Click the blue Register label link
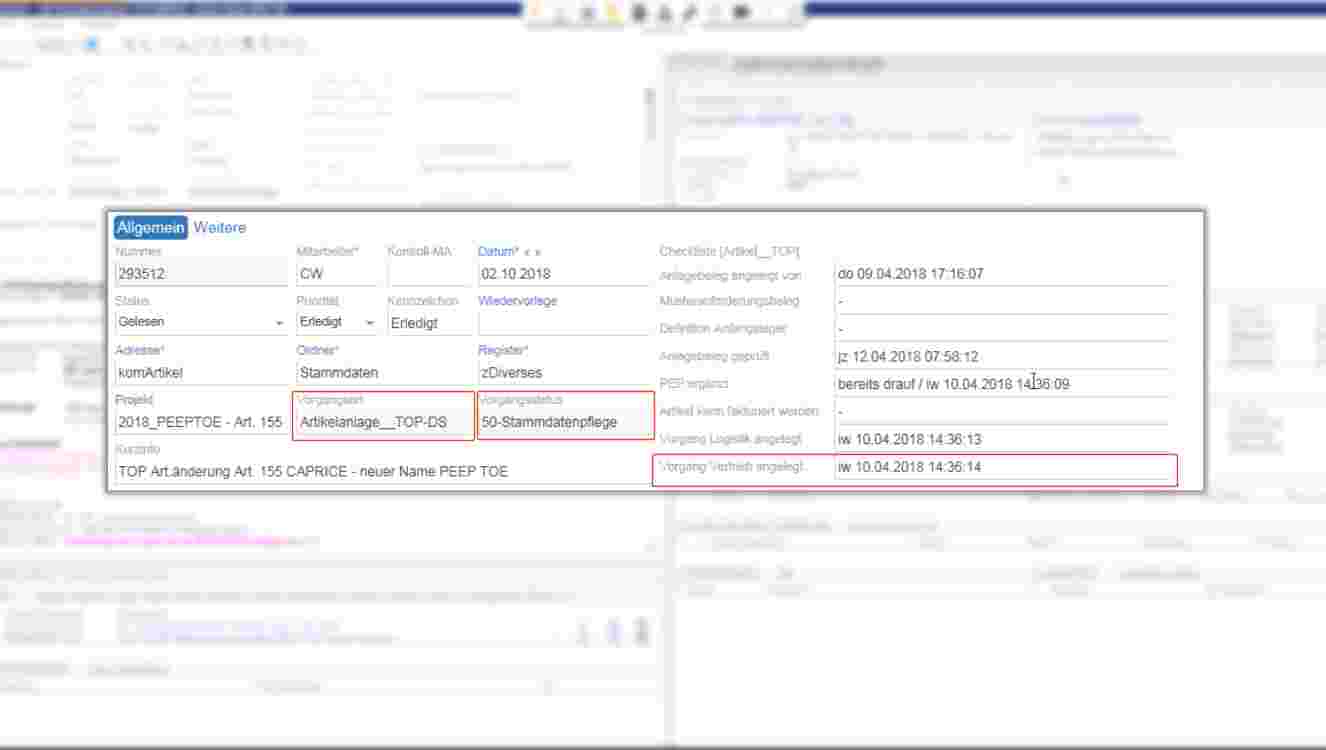 pos(501,350)
